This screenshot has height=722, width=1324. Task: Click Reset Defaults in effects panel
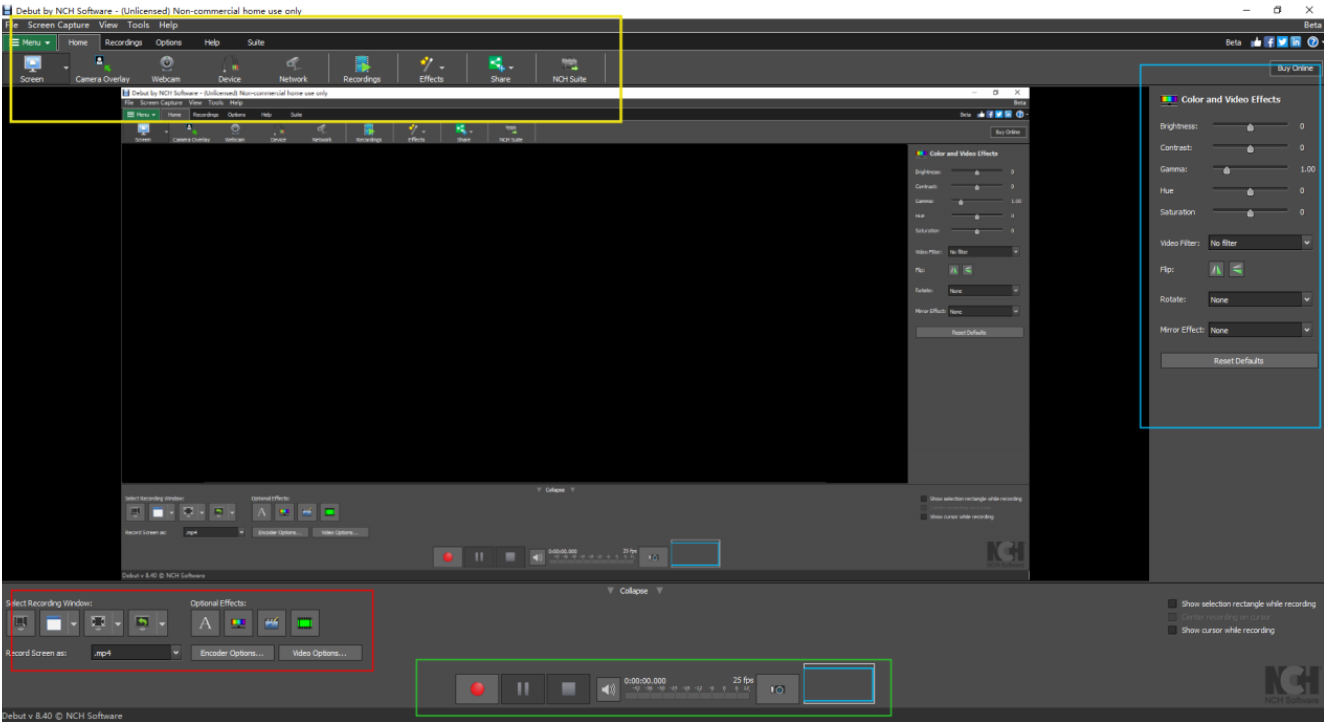[1238, 359]
